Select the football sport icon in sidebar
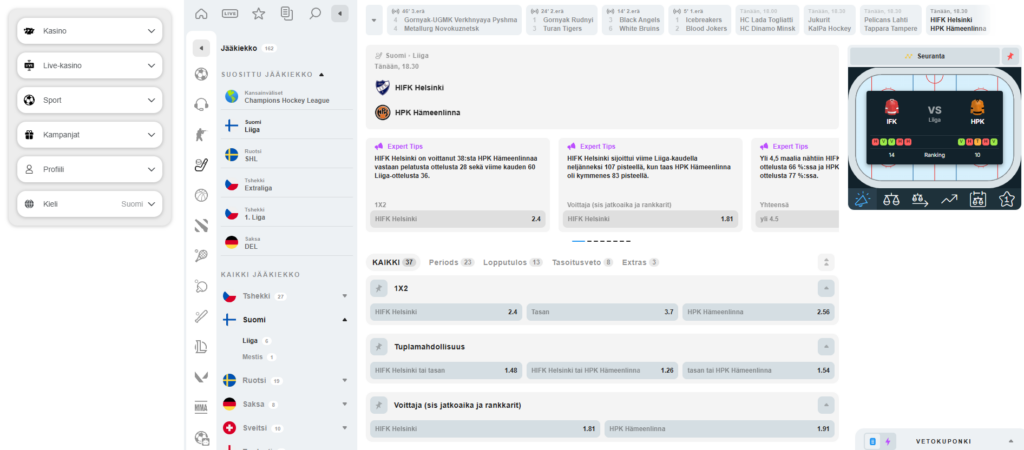1024x450 pixels. 201,74
